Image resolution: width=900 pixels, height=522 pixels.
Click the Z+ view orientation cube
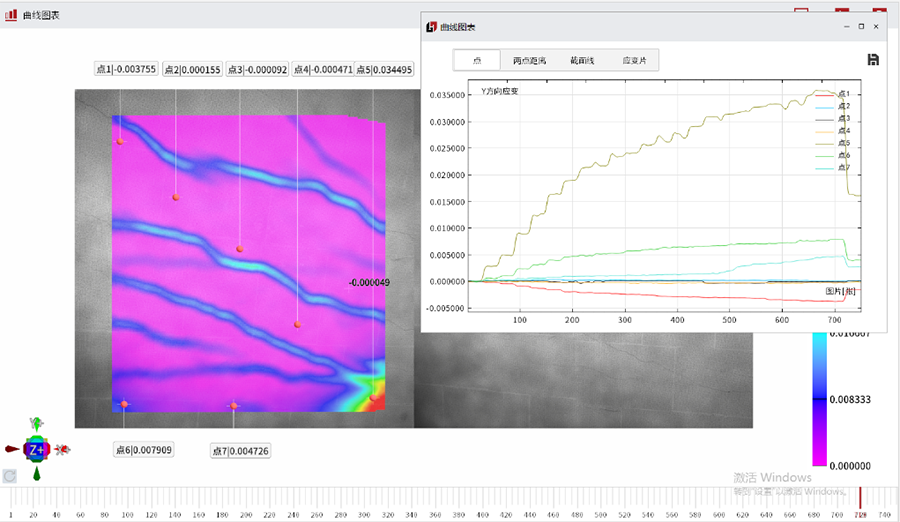click(x=36, y=449)
